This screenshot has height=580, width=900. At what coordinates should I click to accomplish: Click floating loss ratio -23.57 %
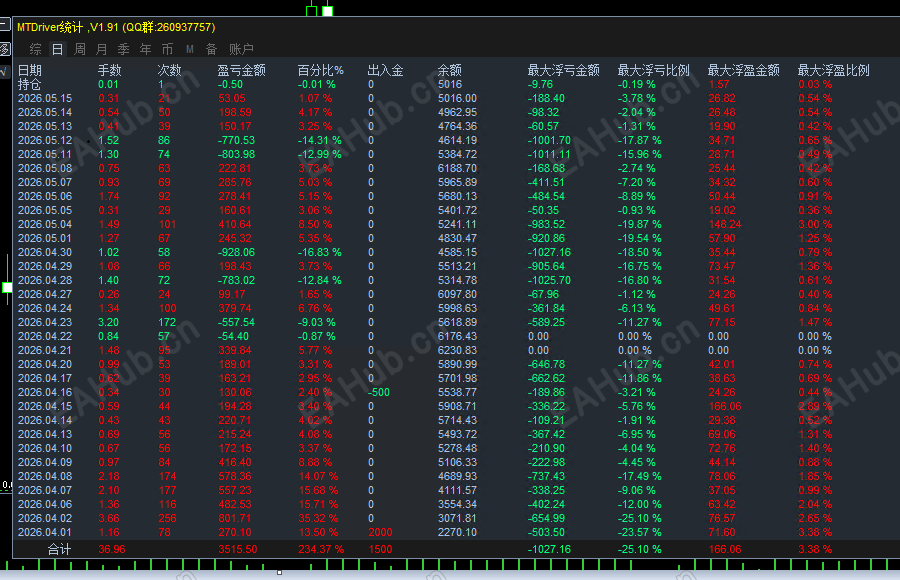click(x=640, y=532)
